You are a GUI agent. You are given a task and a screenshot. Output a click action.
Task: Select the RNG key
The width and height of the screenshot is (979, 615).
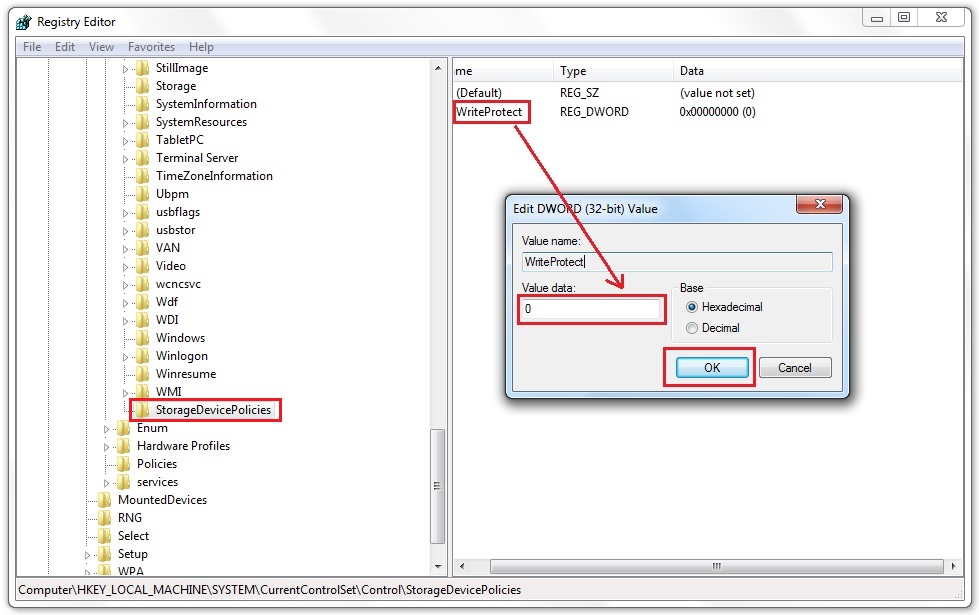click(x=130, y=518)
